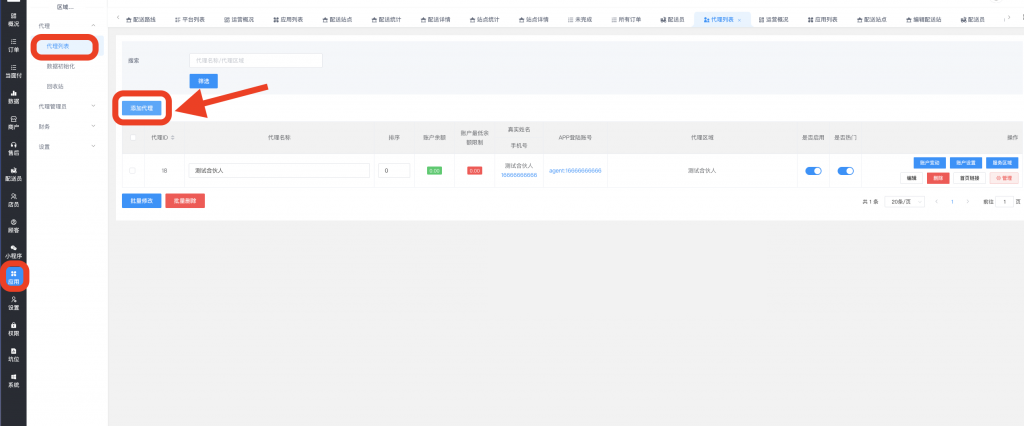Check the select-all checkbox in table header
The width and height of the screenshot is (1024, 426).
(x=132, y=137)
